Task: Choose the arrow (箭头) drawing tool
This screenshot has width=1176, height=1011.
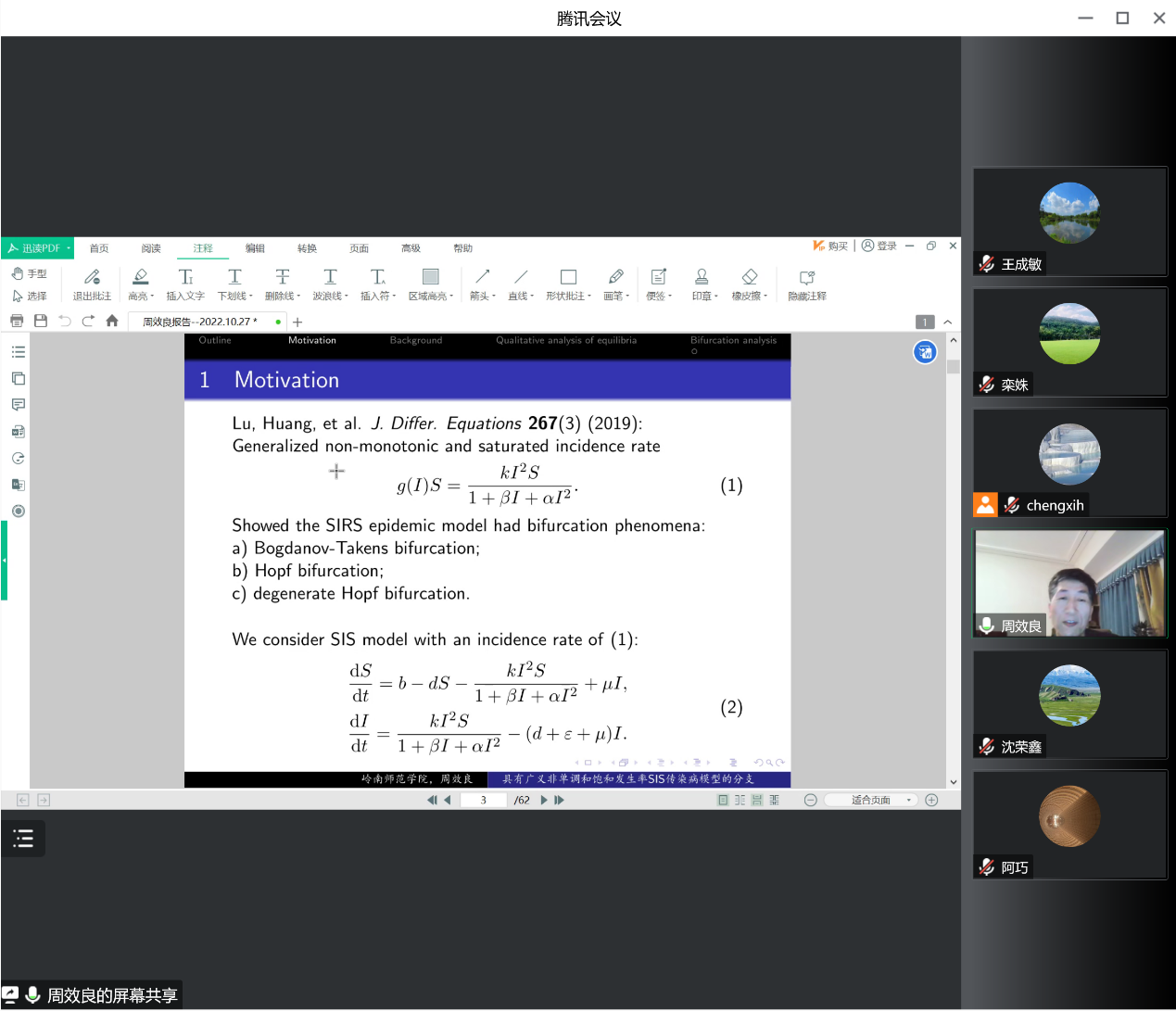Action: 482,277
